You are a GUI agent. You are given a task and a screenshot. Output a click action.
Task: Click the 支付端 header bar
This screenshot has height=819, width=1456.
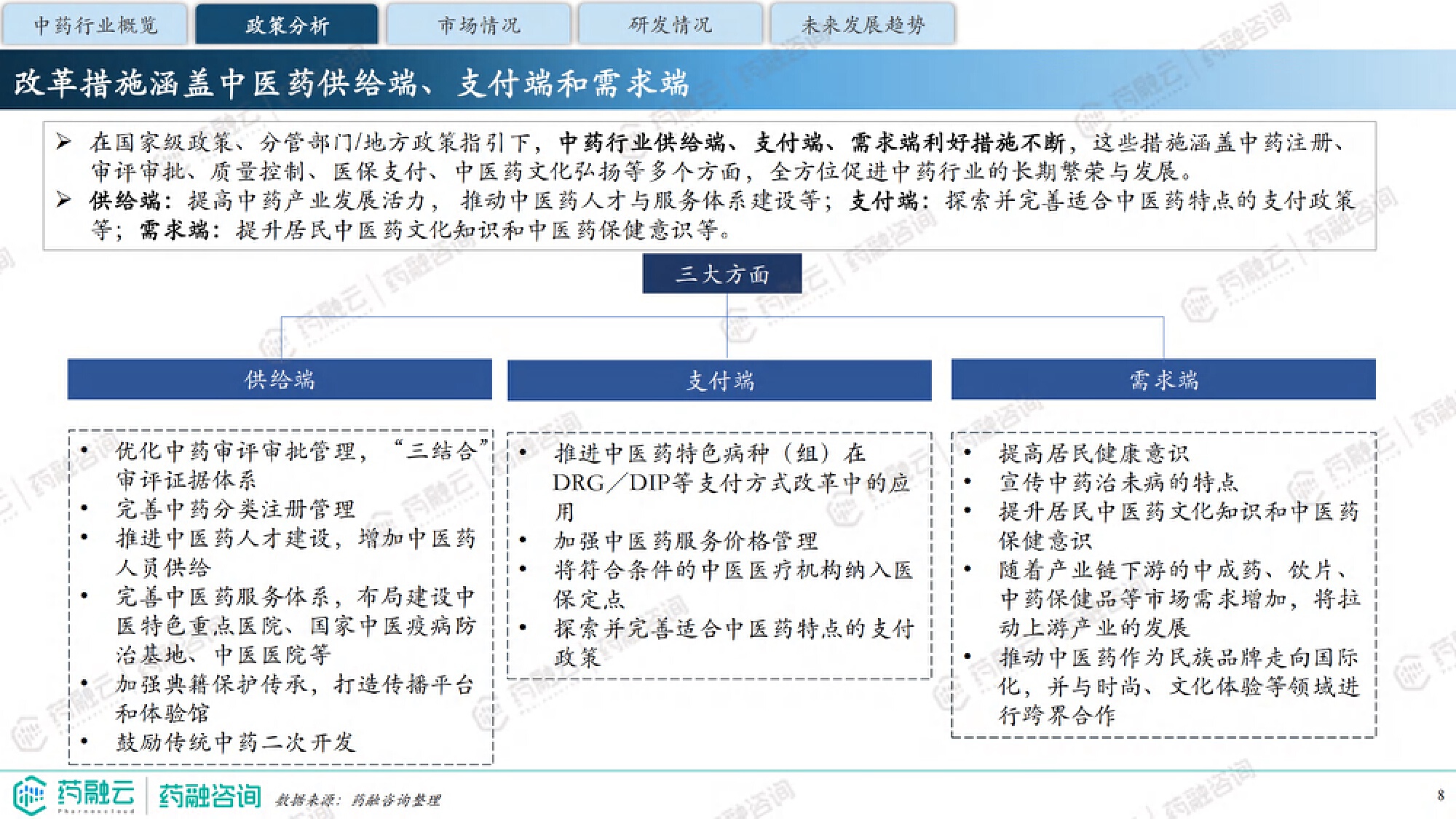(719, 380)
